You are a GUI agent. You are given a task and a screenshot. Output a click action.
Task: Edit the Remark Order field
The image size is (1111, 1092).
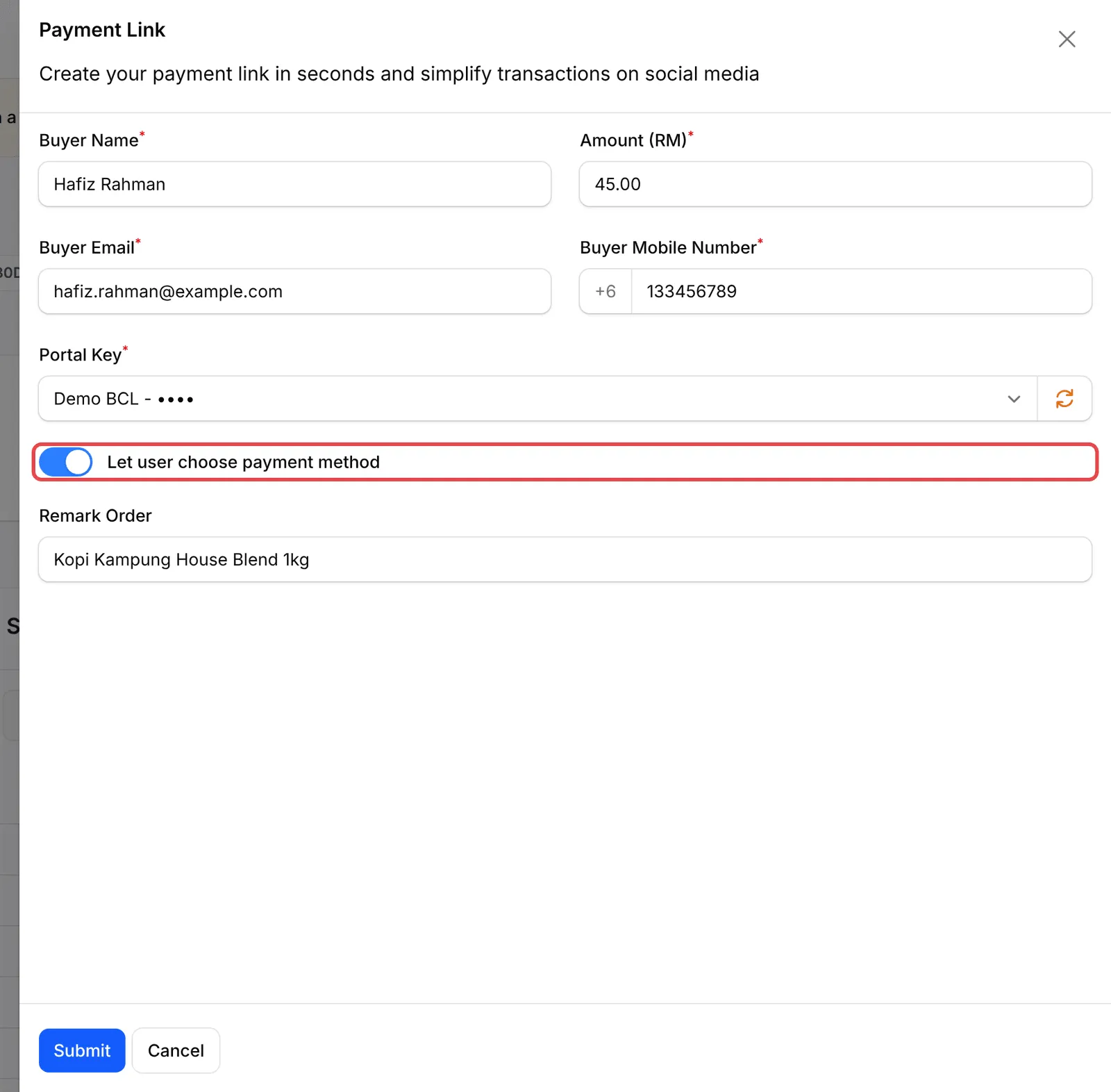click(565, 559)
